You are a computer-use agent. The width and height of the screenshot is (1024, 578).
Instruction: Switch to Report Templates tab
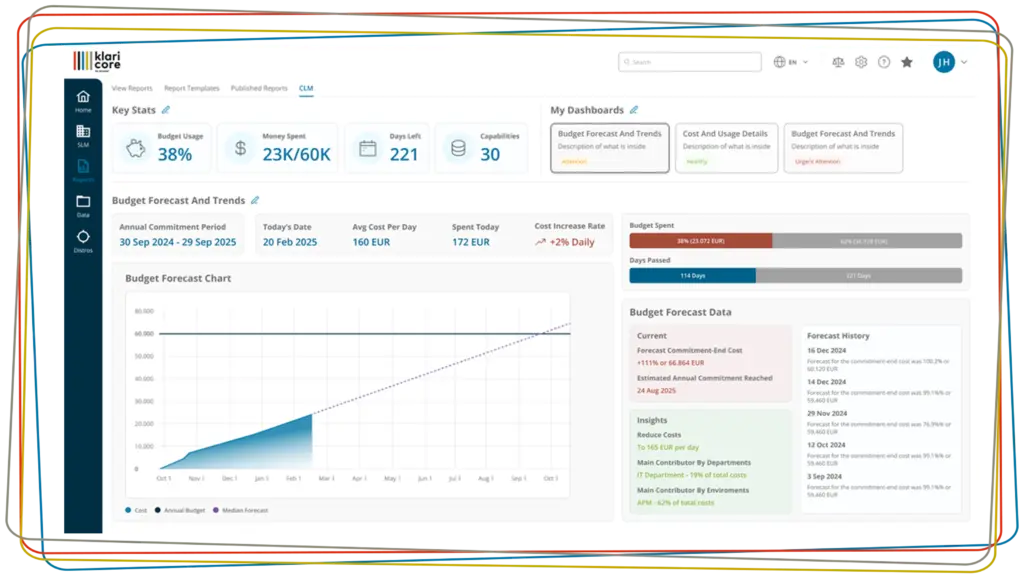191,88
